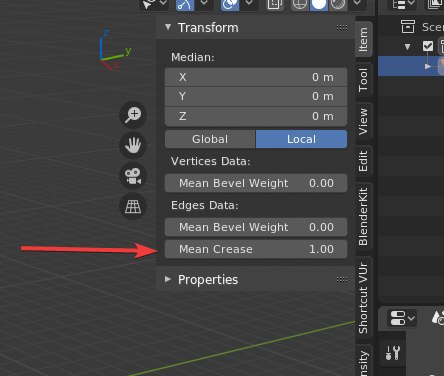The height and width of the screenshot is (376, 444).
Task: Click the Vertices Data Mean Bevel Weight slider
Action: pyautogui.click(x=256, y=183)
